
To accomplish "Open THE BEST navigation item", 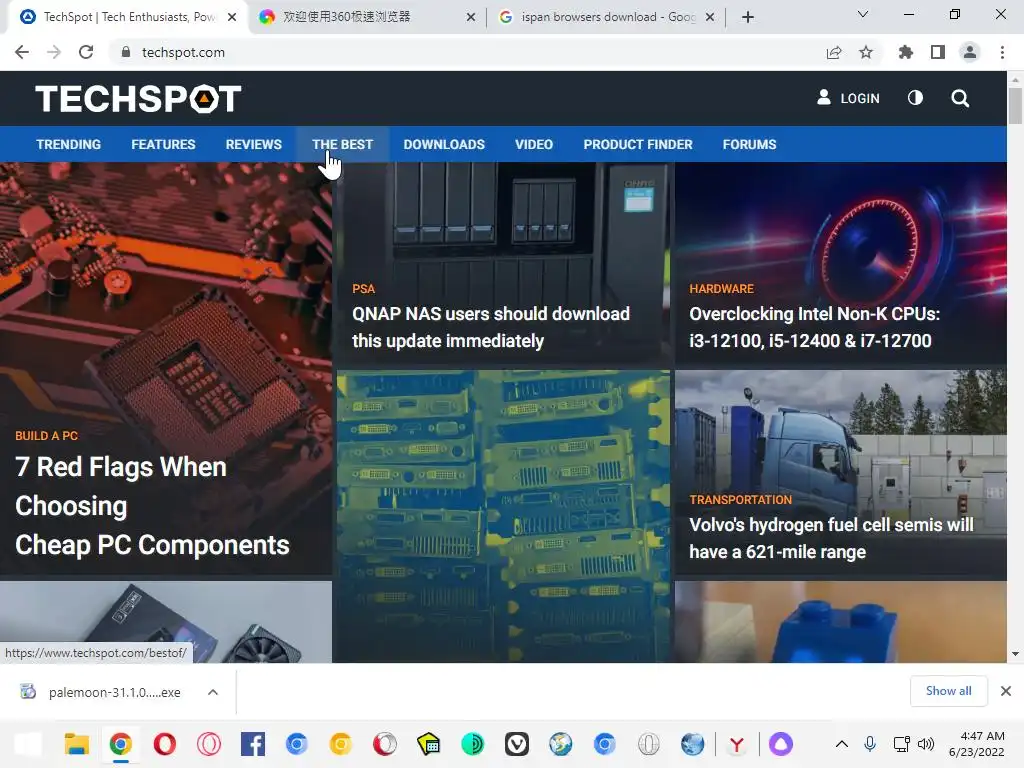I will [342, 144].
